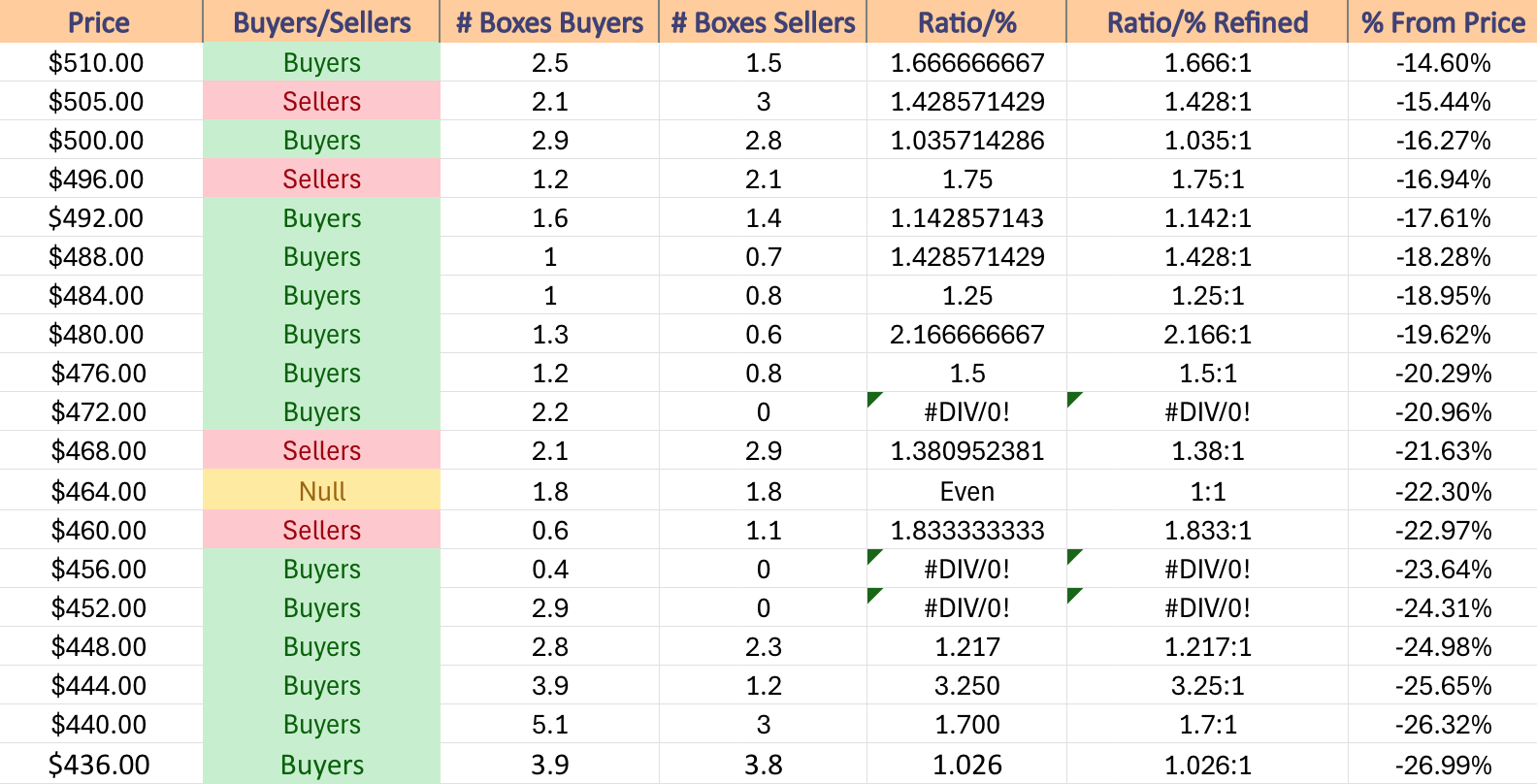Click the $505.00 price cell
The width and height of the screenshot is (1537, 784).
click(101, 101)
